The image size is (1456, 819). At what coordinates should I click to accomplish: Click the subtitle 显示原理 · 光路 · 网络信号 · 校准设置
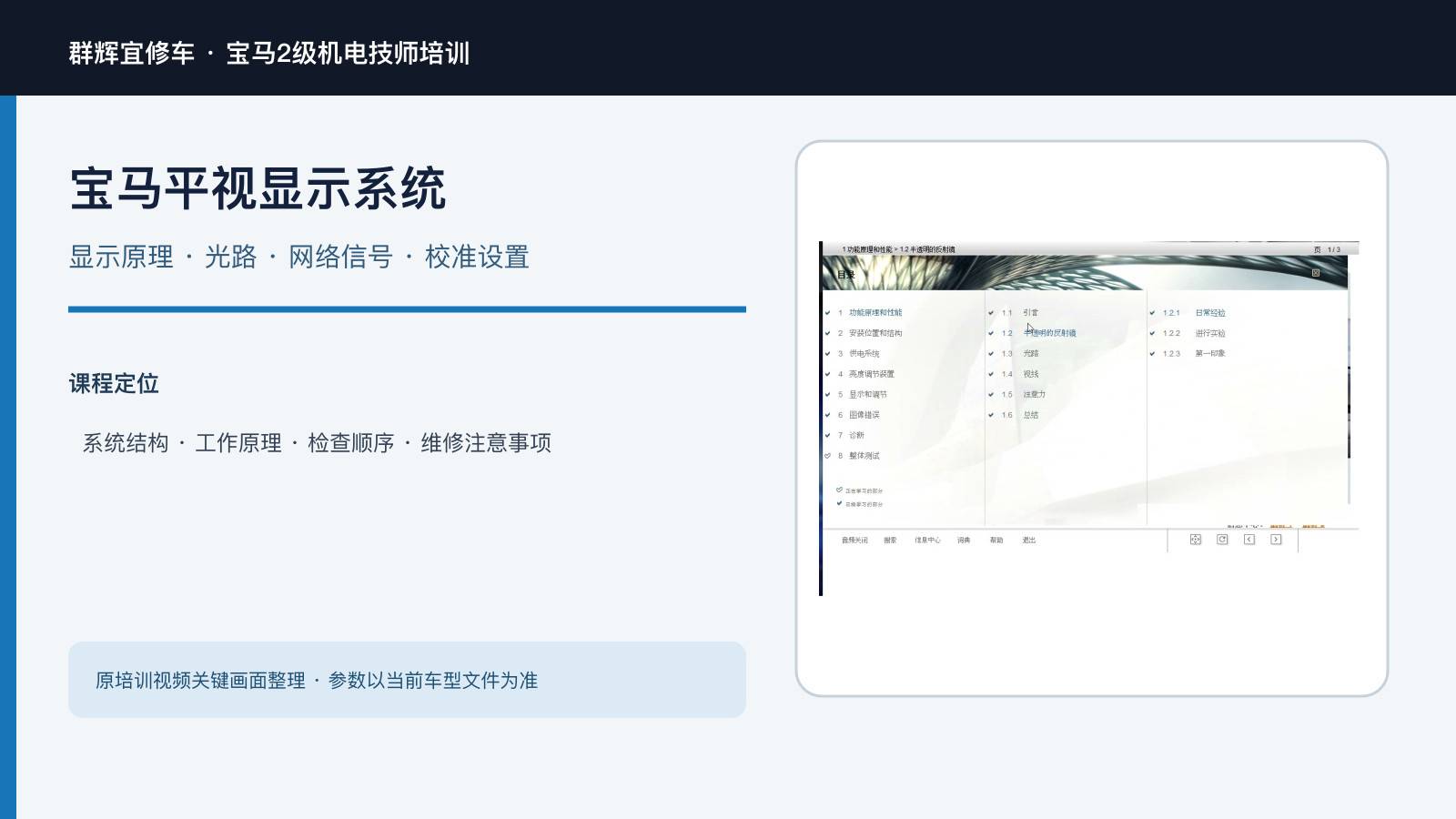[299, 257]
